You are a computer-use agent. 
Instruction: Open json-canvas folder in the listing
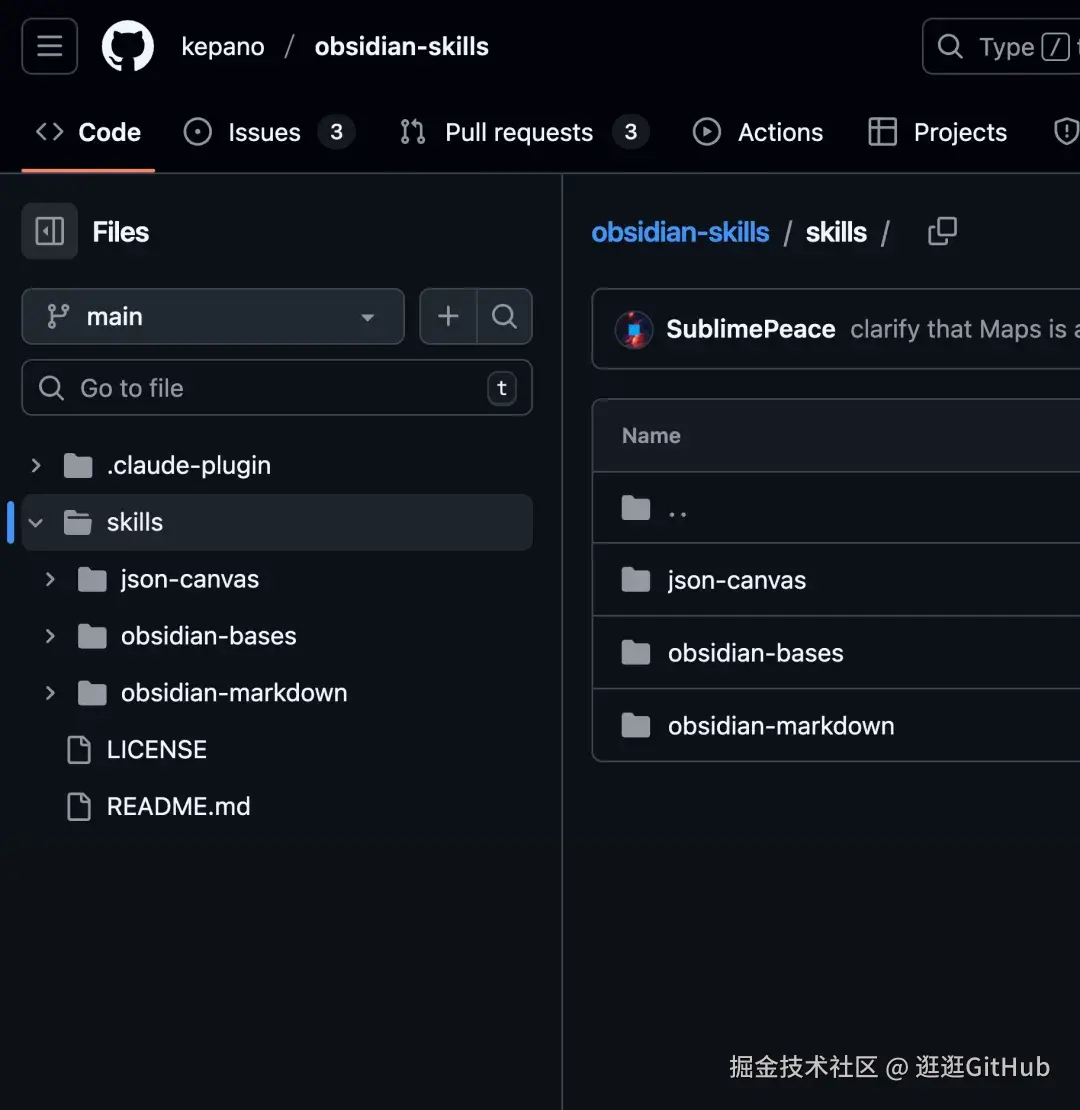(737, 580)
